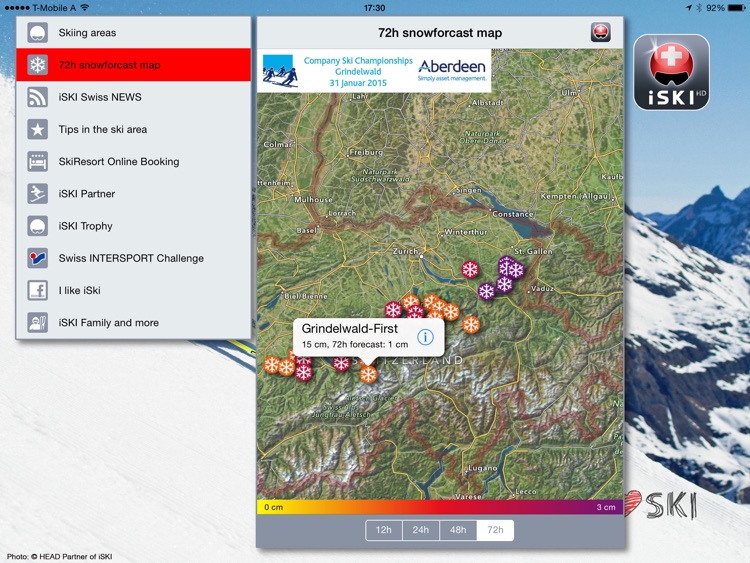Image resolution: width=750 pixels, height=563 pixels.
Task: Select the 48h forecast segment
Action: [458, 530]
